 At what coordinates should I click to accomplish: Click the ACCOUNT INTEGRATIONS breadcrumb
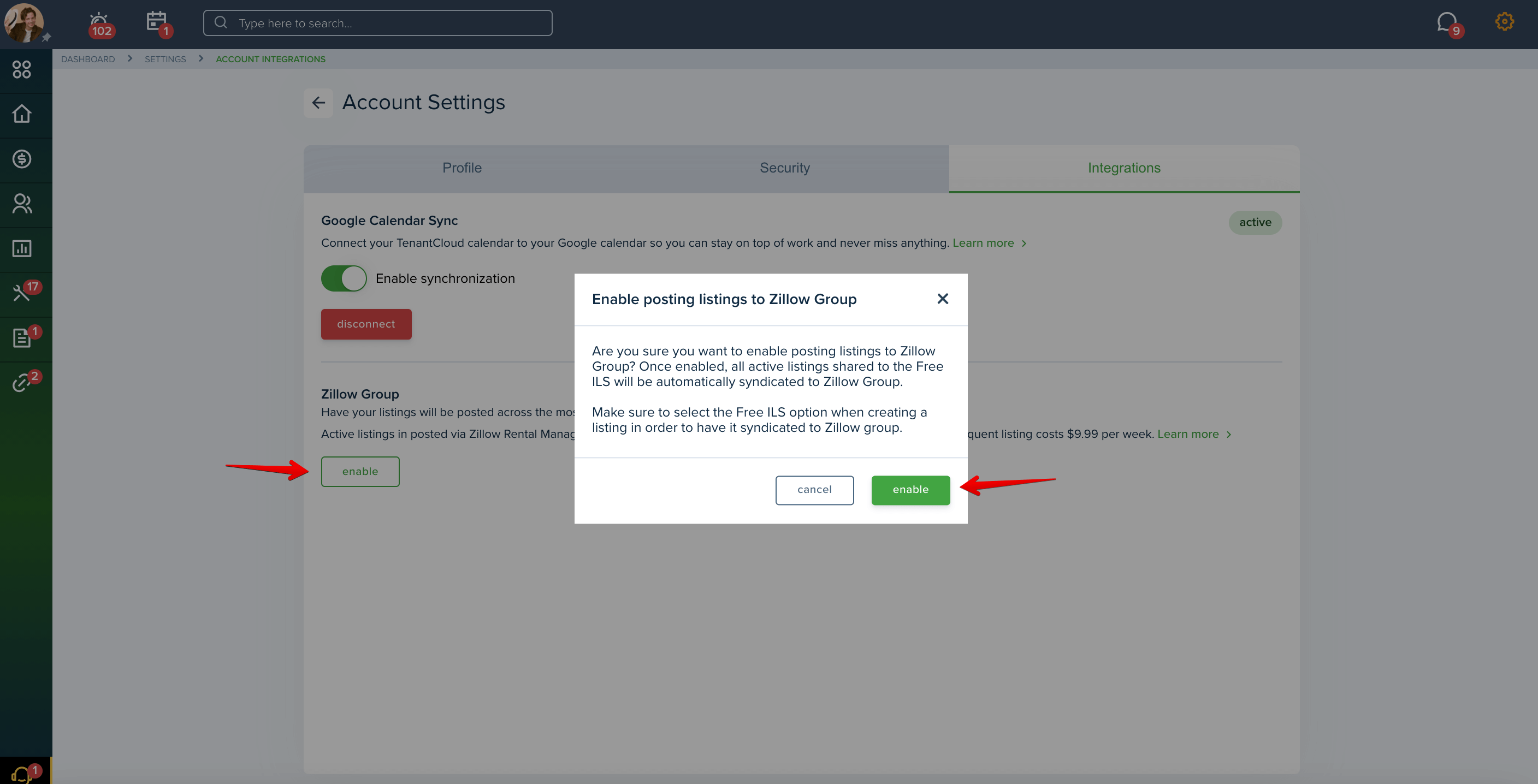[x=270, y=59]
